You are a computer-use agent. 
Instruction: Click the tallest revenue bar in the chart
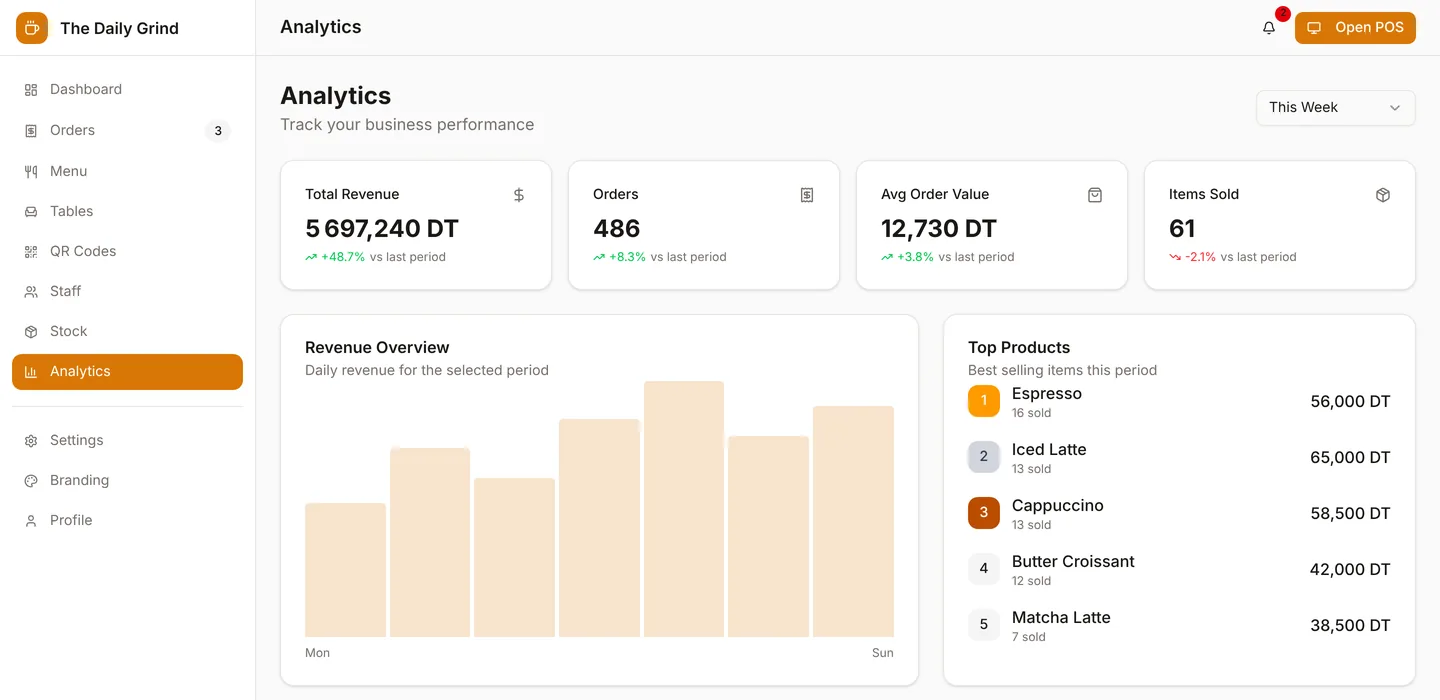pos(684,509)
